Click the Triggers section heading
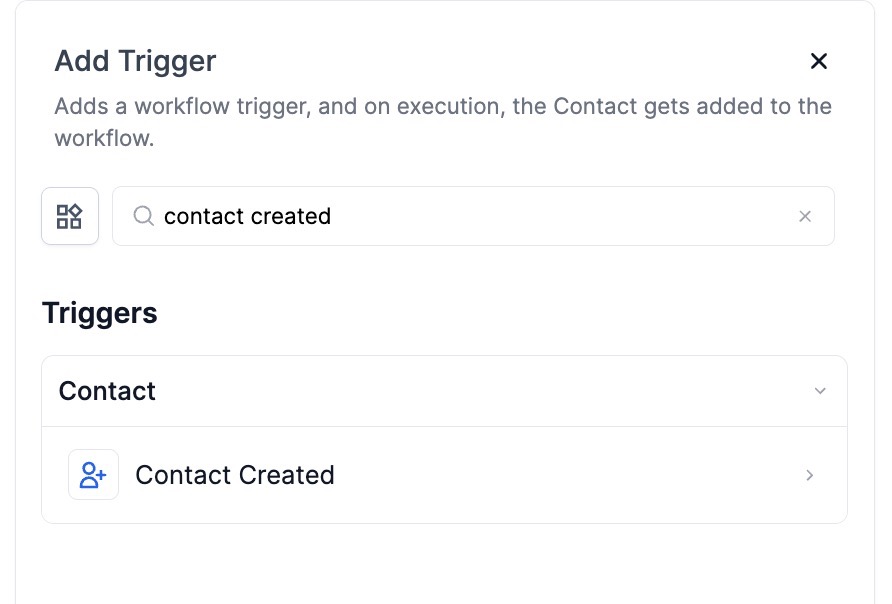This screenshot has height=604, width=892. 99,313
